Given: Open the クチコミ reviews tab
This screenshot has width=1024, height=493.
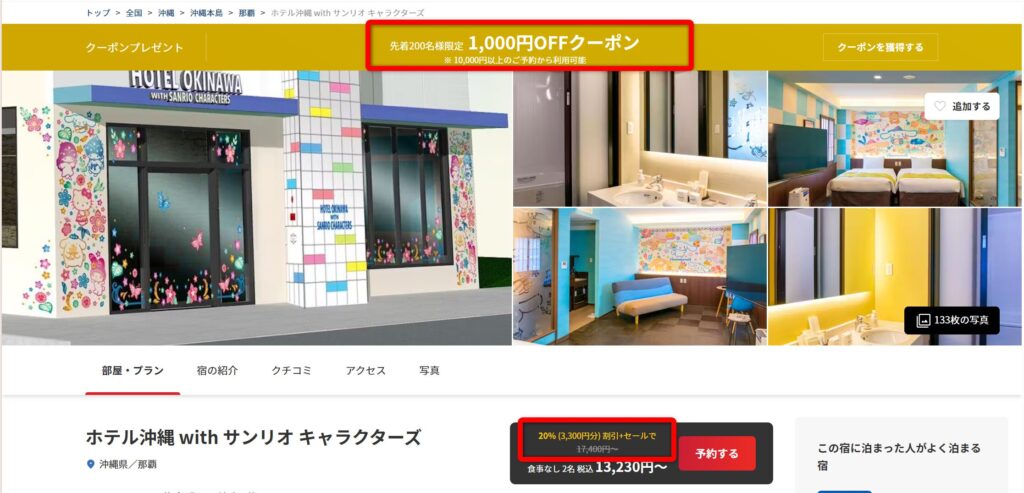Looking at the screenshot, I should tap(291, 370).
